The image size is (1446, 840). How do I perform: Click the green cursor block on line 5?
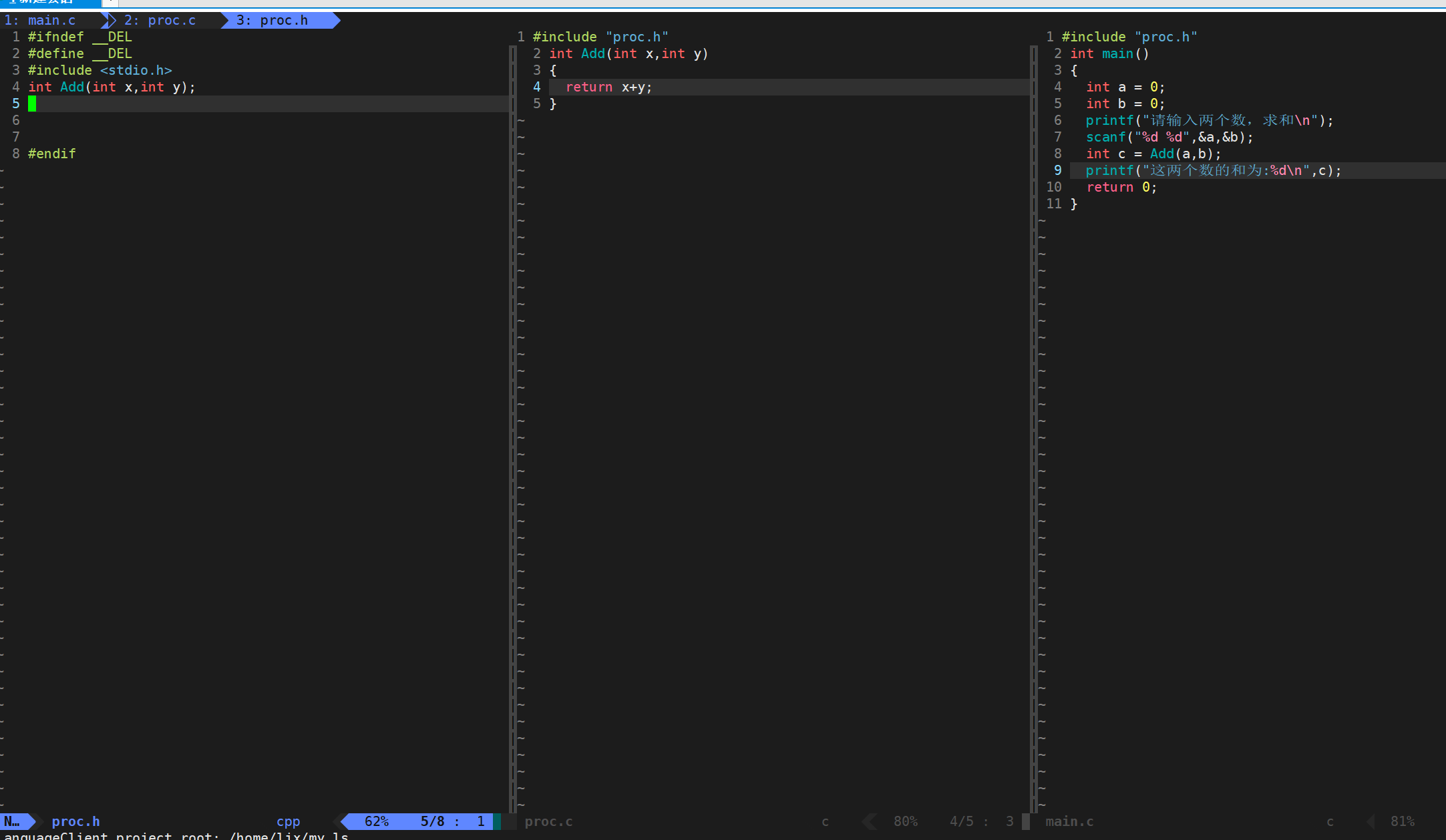[x=32, y=103]
